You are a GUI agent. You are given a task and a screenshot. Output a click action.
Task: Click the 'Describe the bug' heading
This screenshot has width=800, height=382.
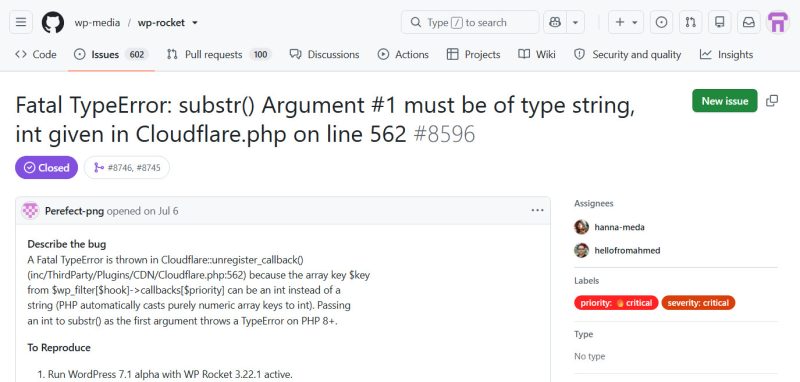coord(67,244)
